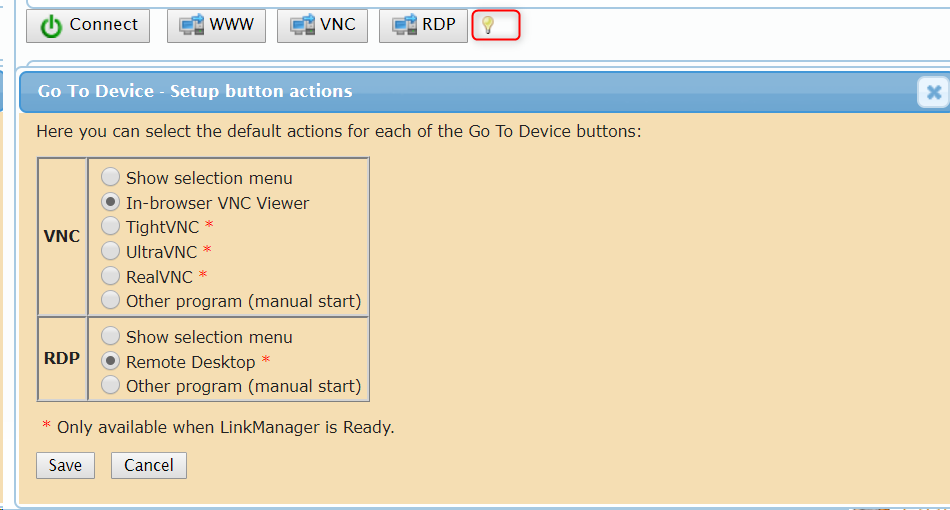
Task: Choose the RealVNC radio button
Action: [110, 276]
